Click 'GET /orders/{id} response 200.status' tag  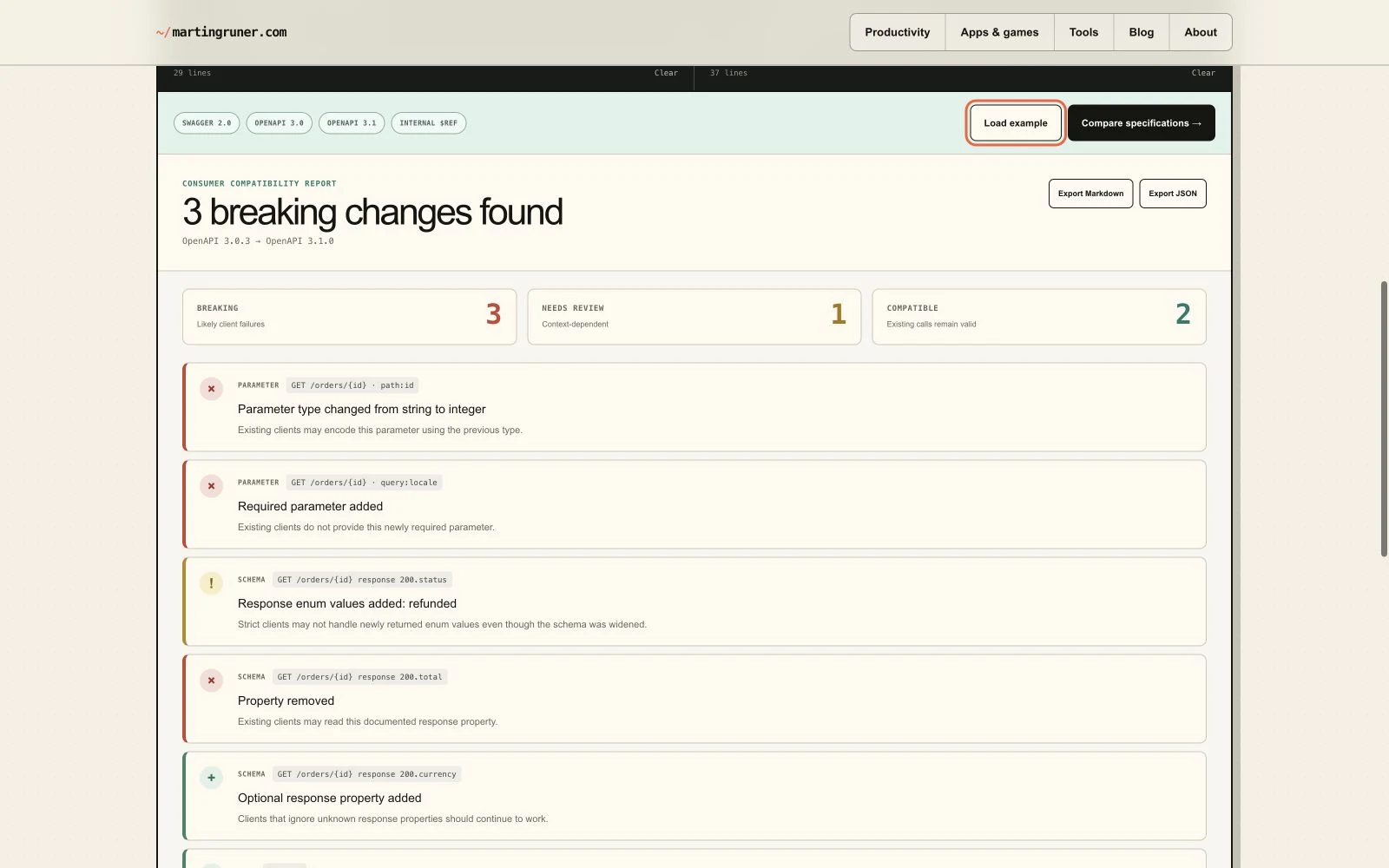coord(362,580)
